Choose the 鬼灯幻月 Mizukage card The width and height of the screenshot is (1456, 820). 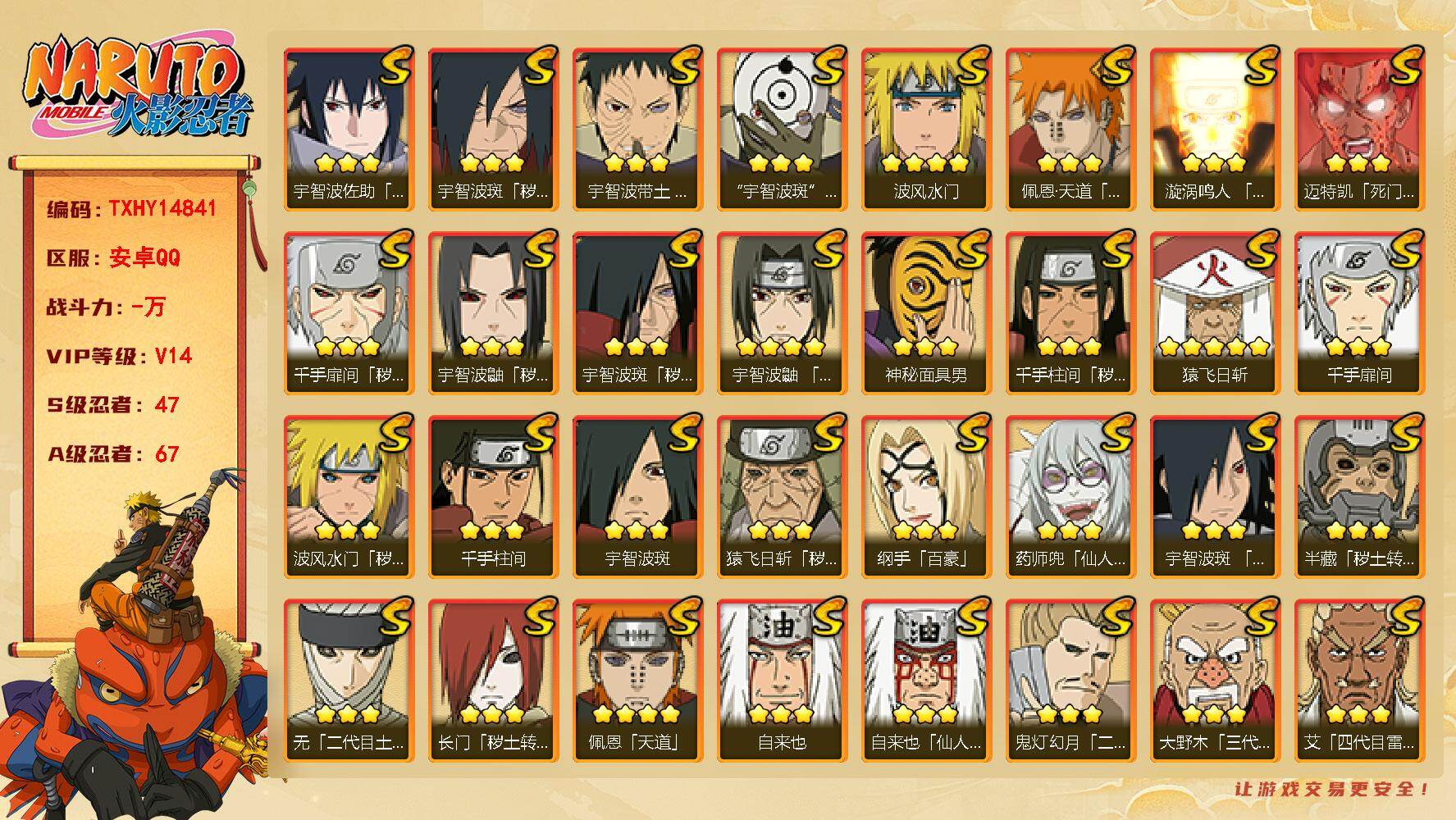coord(1070,680)
